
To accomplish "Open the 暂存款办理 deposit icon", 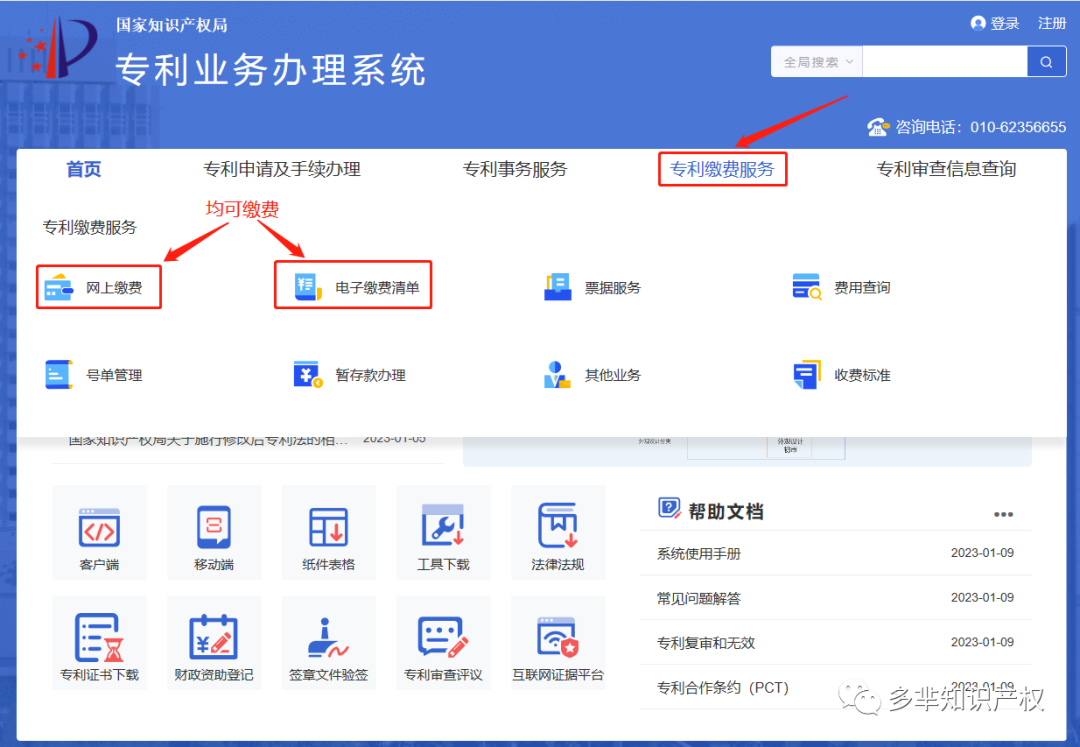I will pos(308,375).
